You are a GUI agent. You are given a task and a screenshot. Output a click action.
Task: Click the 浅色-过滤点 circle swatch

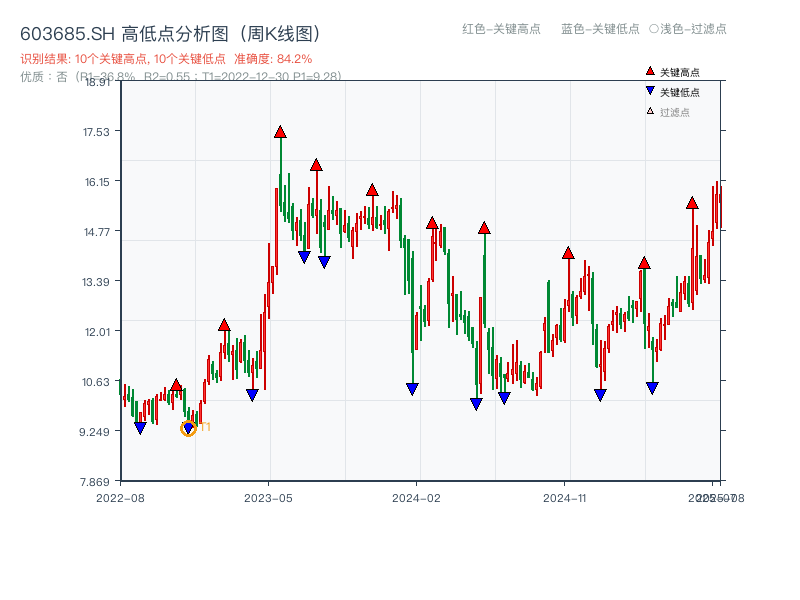[x=653, y=29]
